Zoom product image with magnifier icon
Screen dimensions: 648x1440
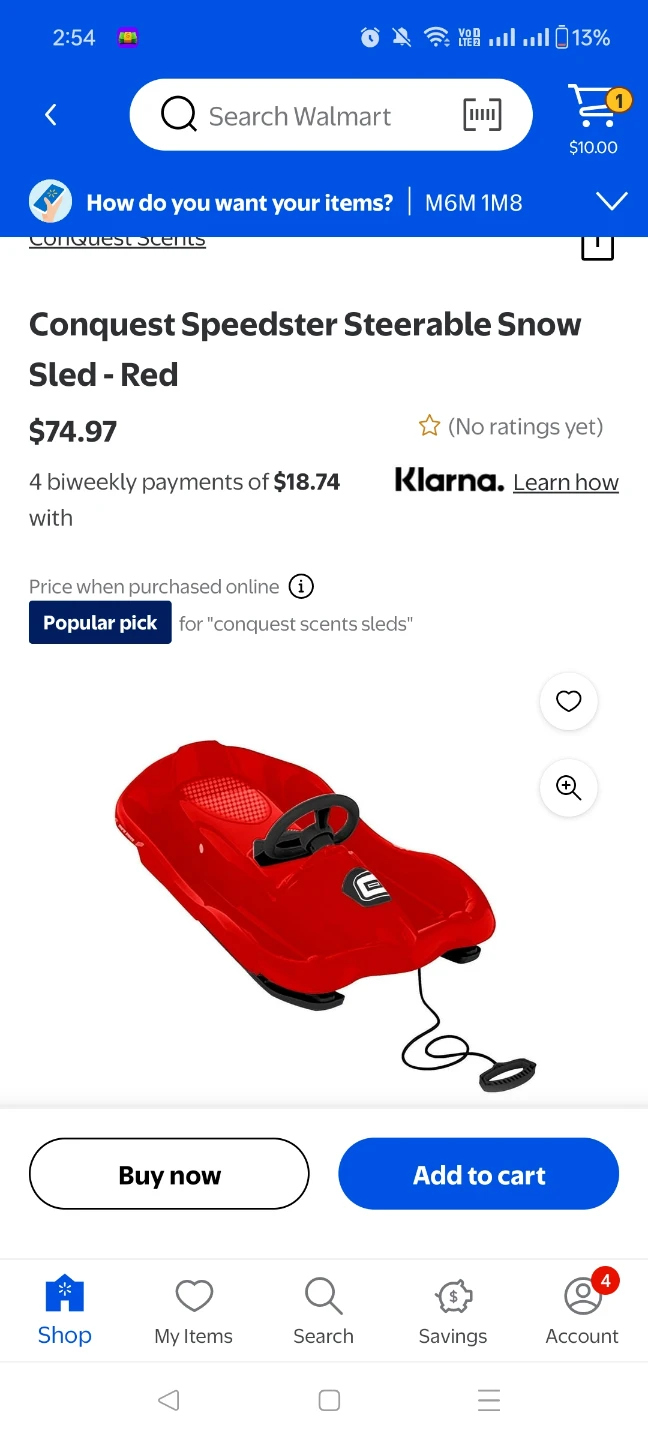569,788
